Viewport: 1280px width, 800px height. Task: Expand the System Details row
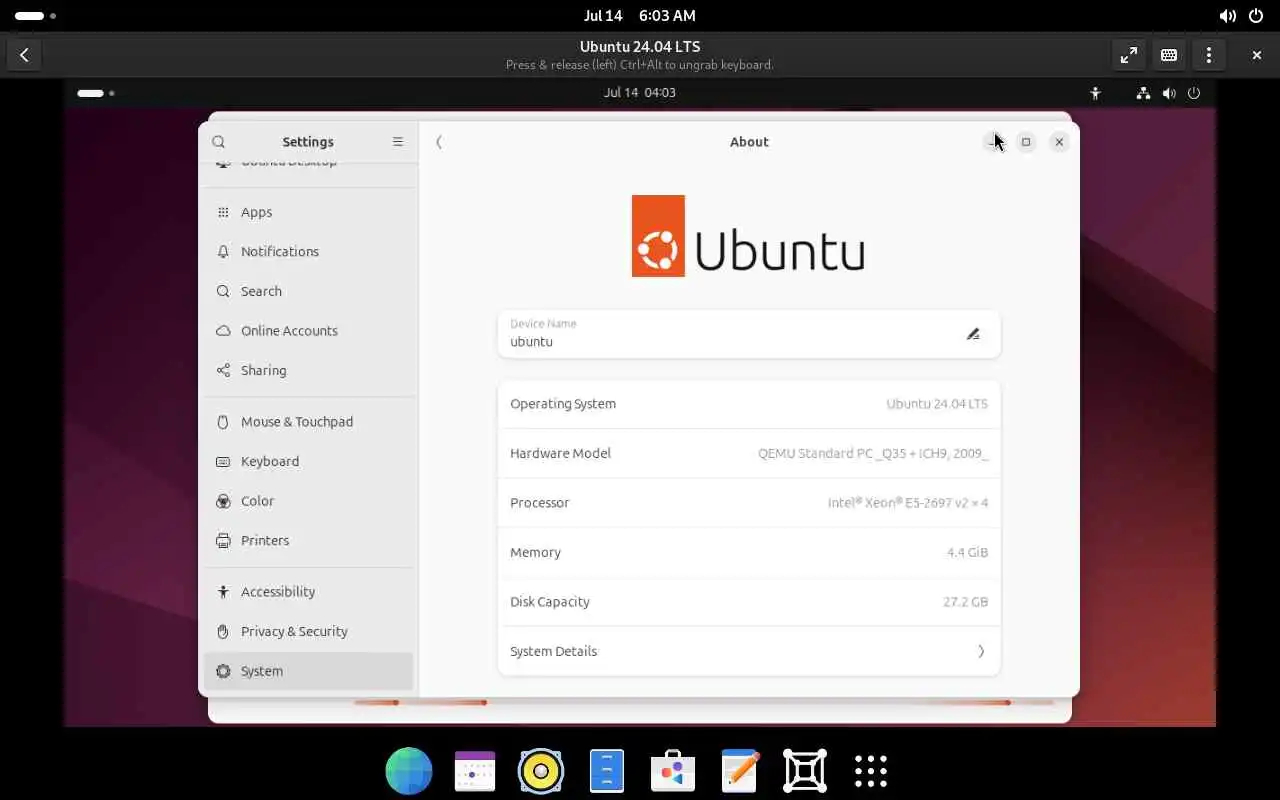(x=749, y=651)
